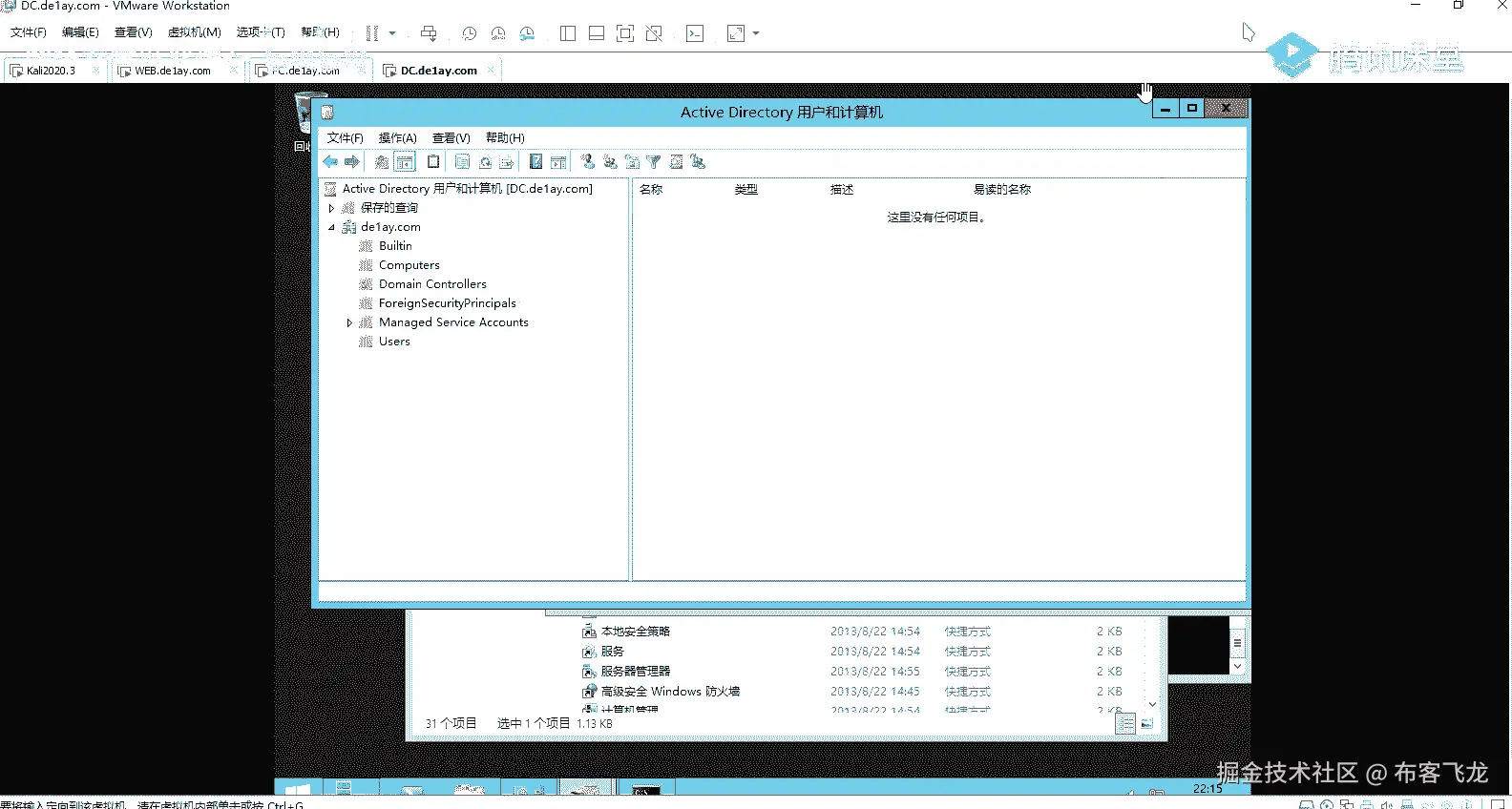Screen dimensions: 1512x809
Task: Click the Export list toolbar icon
Action: pos(507,162)
